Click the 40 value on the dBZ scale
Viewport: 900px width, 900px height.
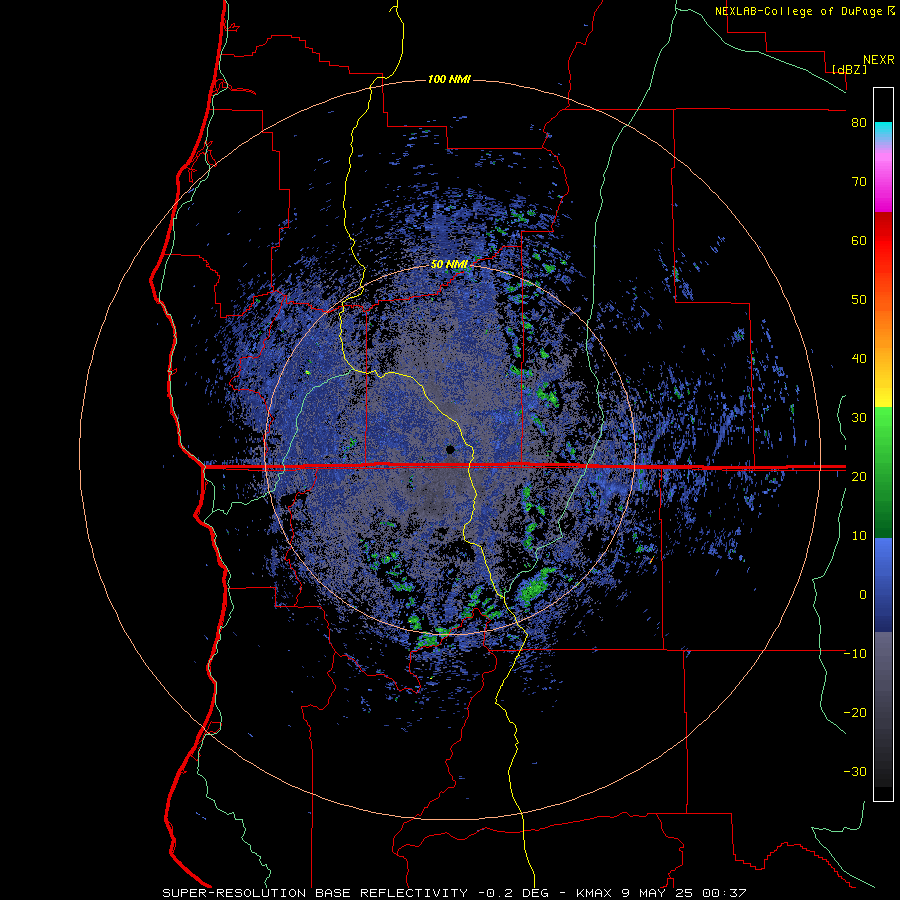[859, 359]
